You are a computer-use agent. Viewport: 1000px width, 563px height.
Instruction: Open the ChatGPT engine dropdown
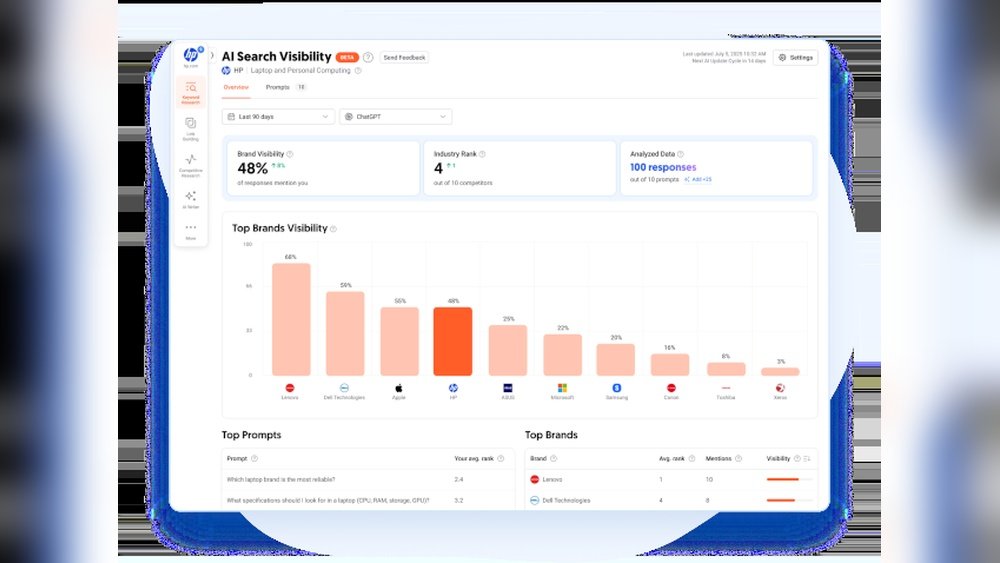[395, 117]
